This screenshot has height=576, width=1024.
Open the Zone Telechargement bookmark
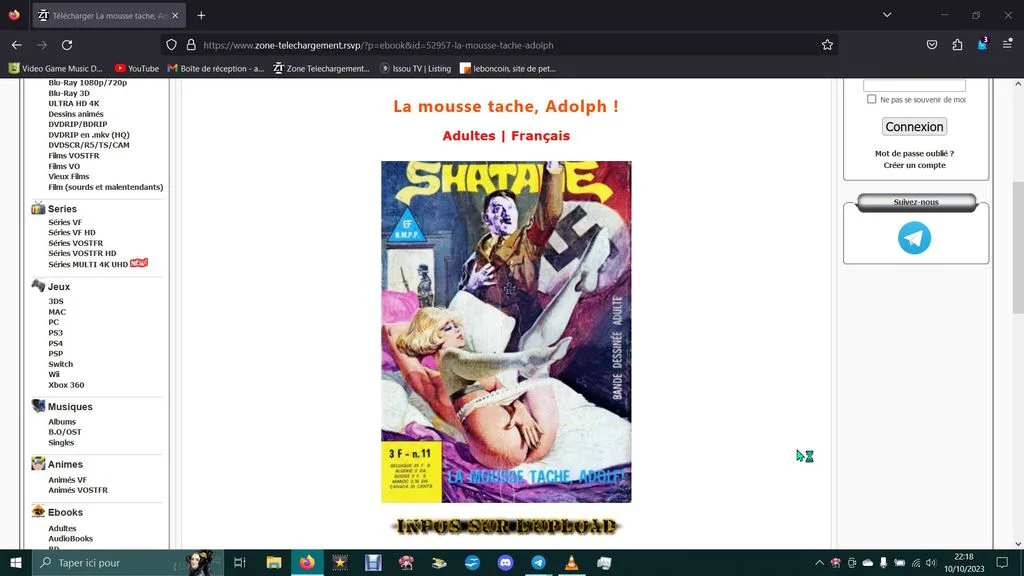321,69
